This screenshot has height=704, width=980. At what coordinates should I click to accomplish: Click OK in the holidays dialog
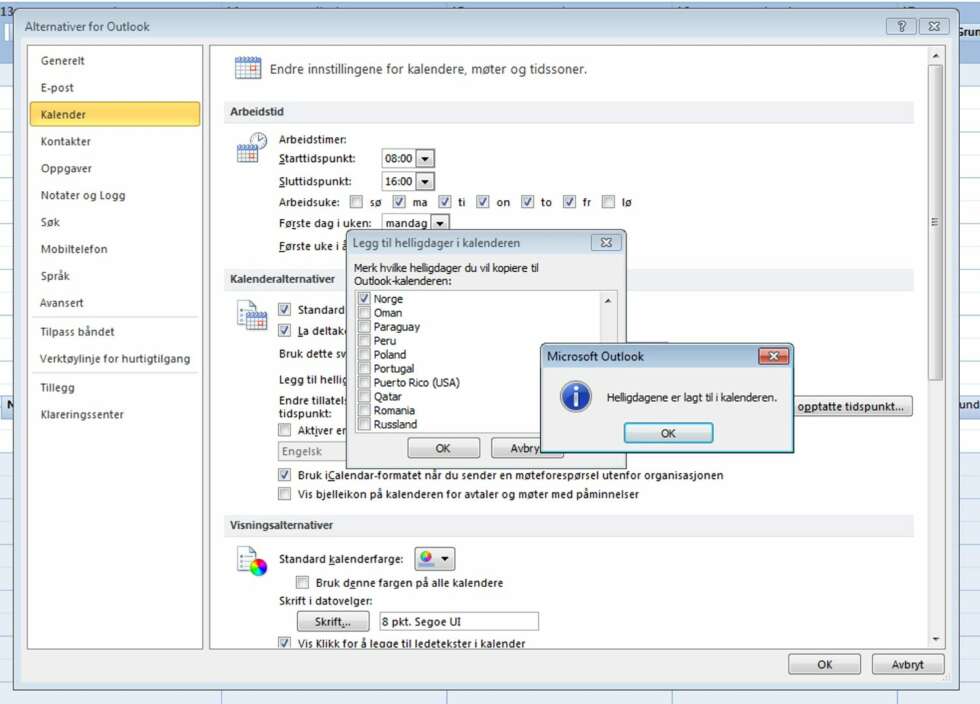click(x=443, y=448)
